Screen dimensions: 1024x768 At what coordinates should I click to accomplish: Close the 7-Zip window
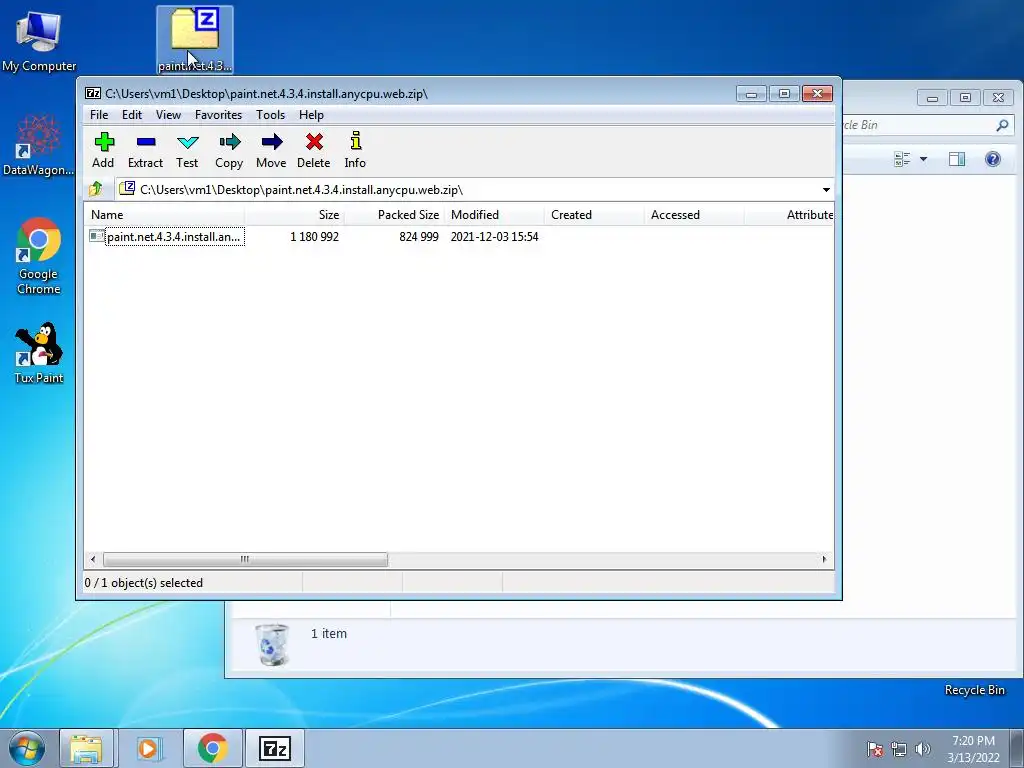point(817,94)
